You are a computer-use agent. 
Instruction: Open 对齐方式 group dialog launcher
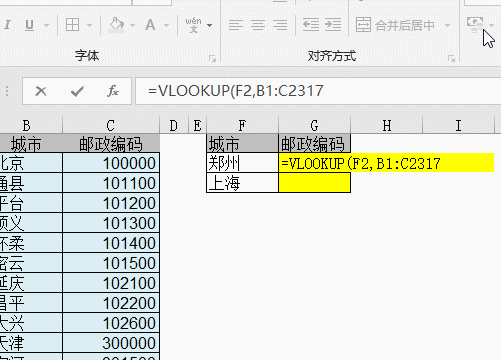(451, 59)
